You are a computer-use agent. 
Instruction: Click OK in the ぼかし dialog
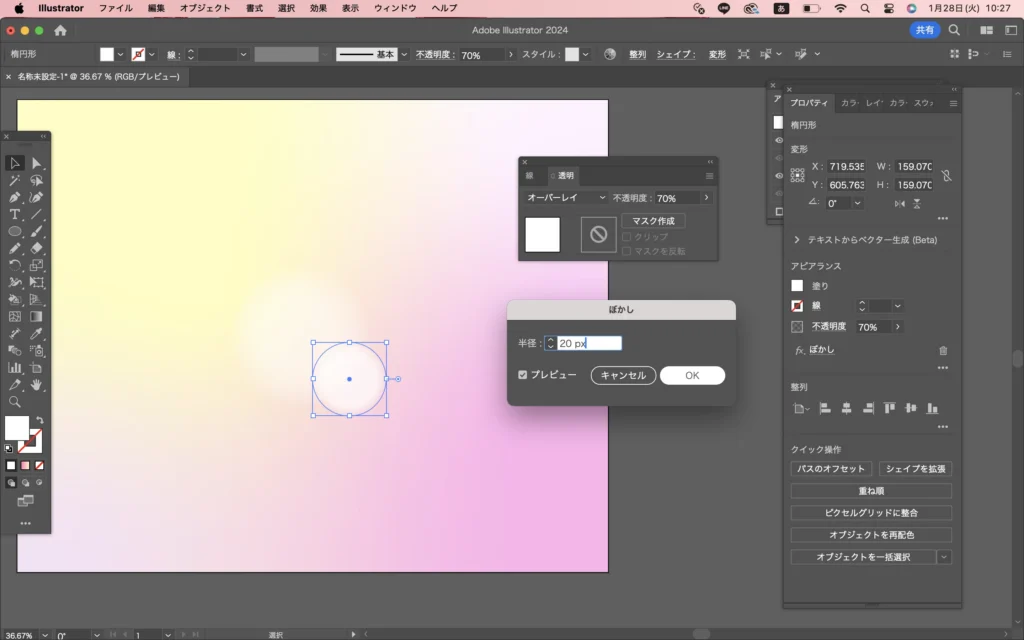tap(692, 376)
